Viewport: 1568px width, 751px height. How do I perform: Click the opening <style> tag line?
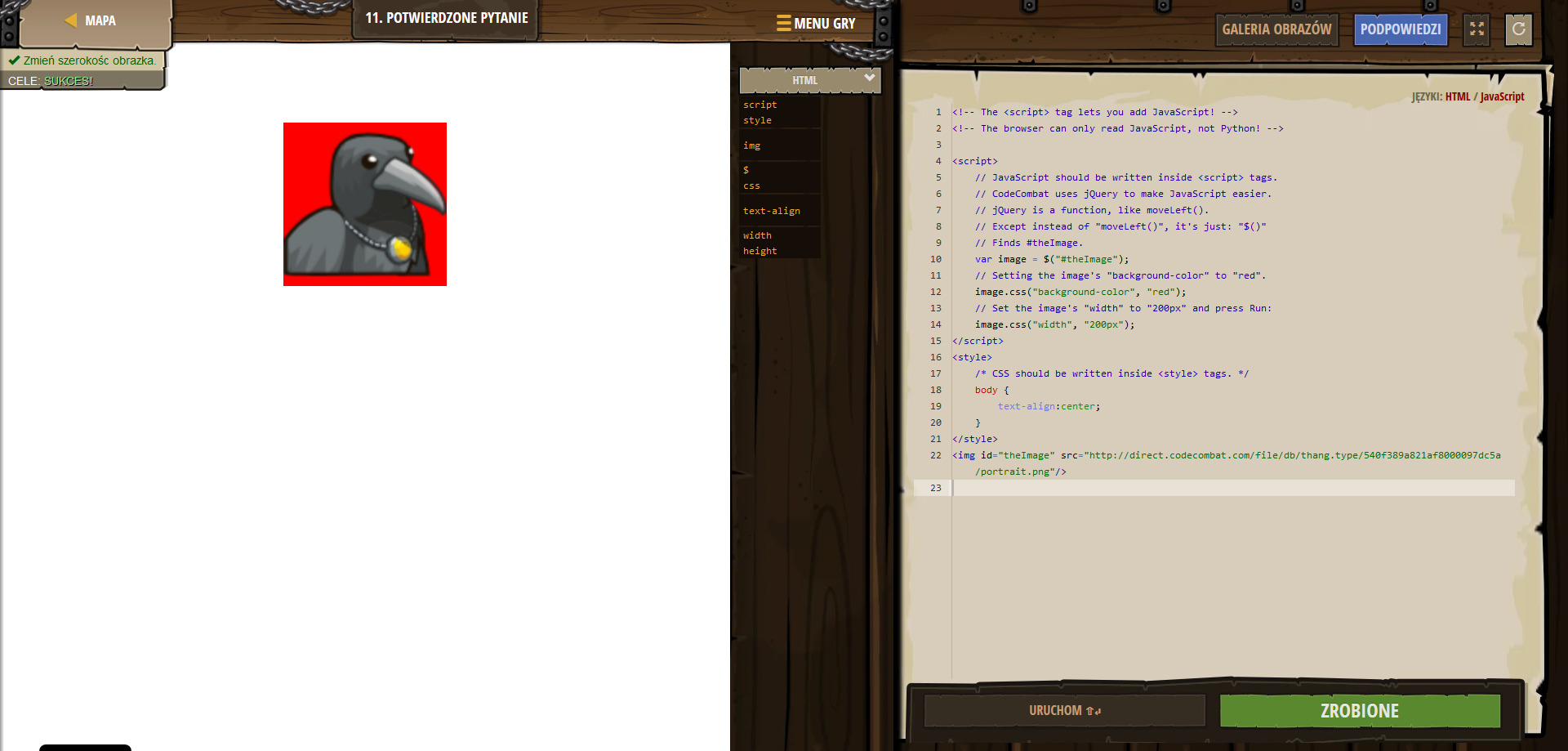click(972, 357)
